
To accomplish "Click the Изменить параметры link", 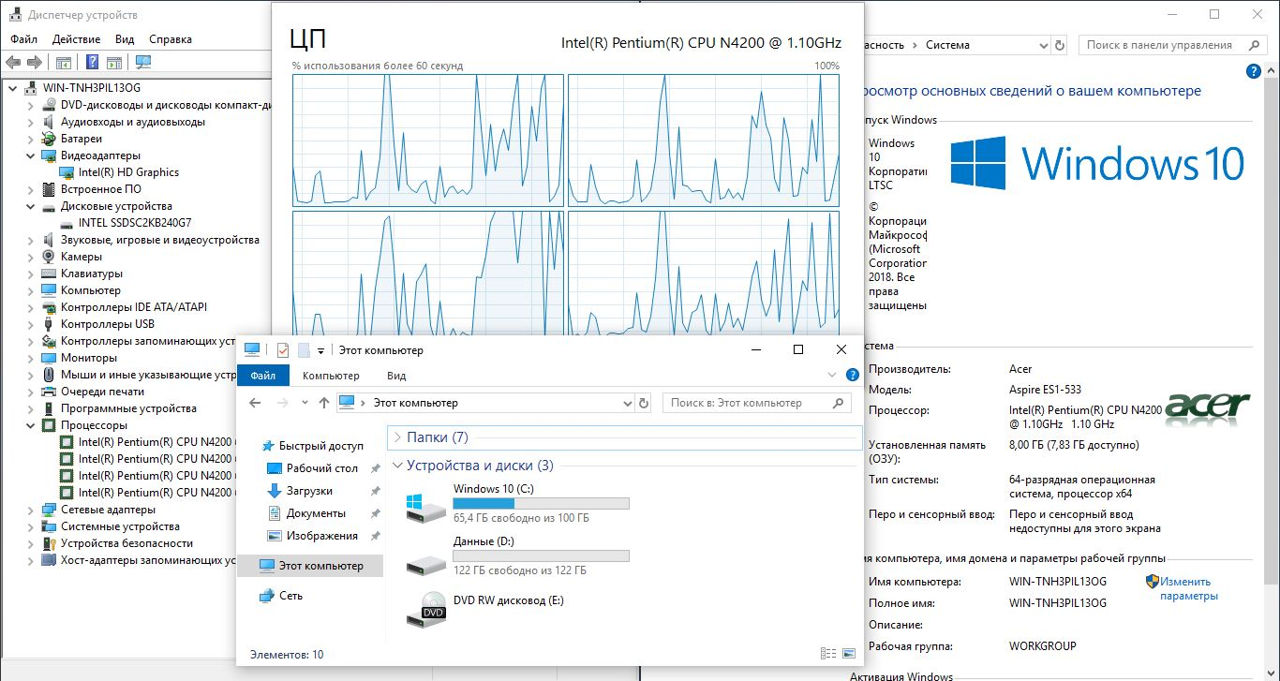I will [1188, 588].
